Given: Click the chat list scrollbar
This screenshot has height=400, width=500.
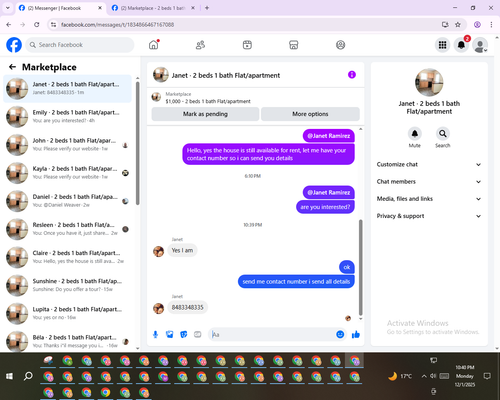Looking at the screenshot, I should [x=137, y=143].
